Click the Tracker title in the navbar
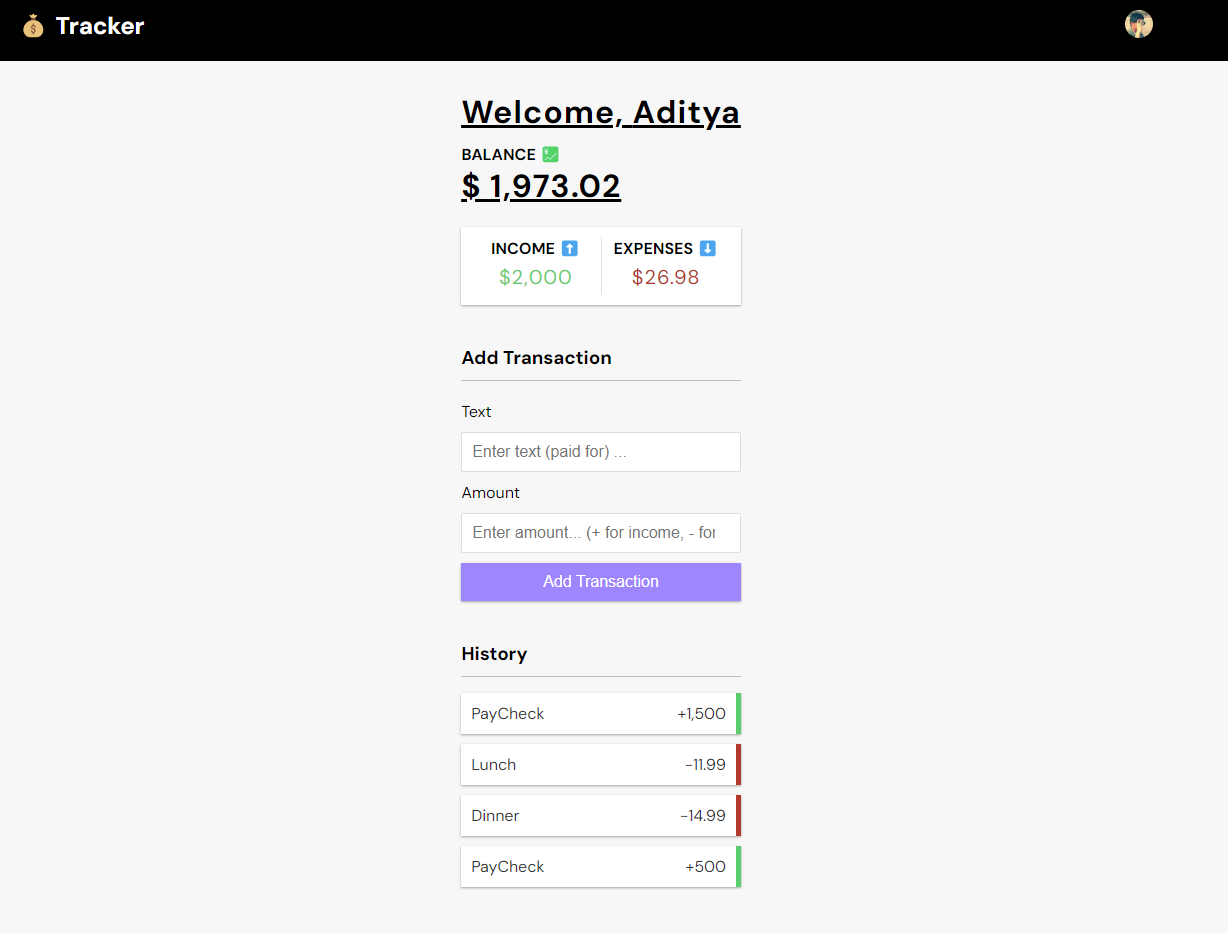Screen dimensions: 1228x933 (x=101, y=25)
